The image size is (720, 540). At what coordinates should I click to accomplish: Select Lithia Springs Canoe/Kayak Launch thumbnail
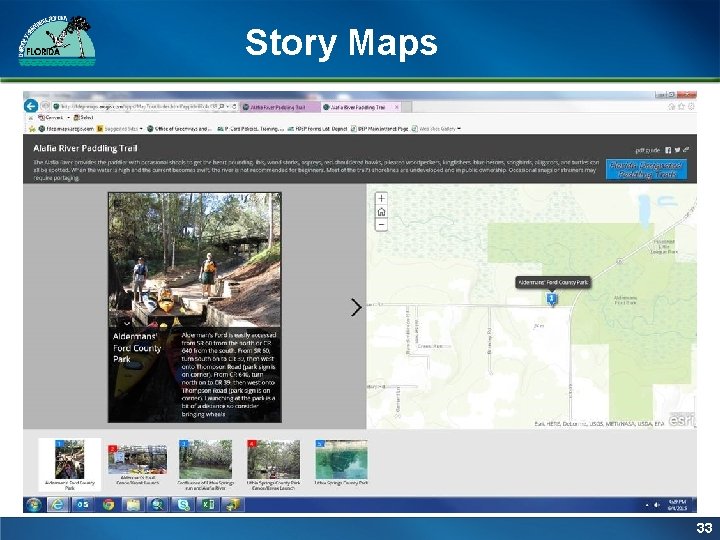pyautogui.click(x=274, y=465)
